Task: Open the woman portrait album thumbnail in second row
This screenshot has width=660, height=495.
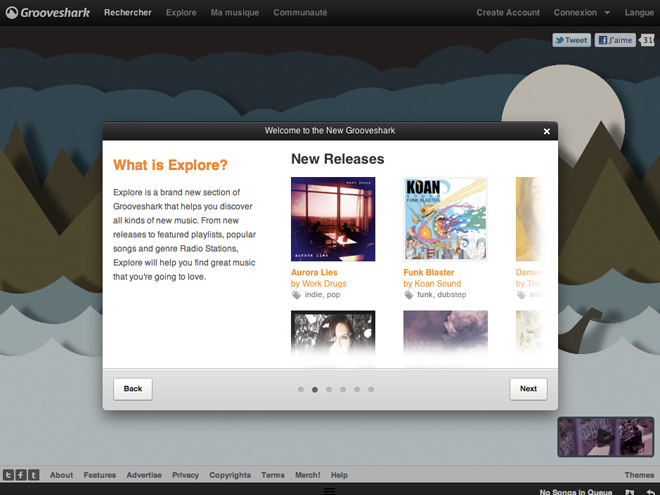Action: [333, 333]
